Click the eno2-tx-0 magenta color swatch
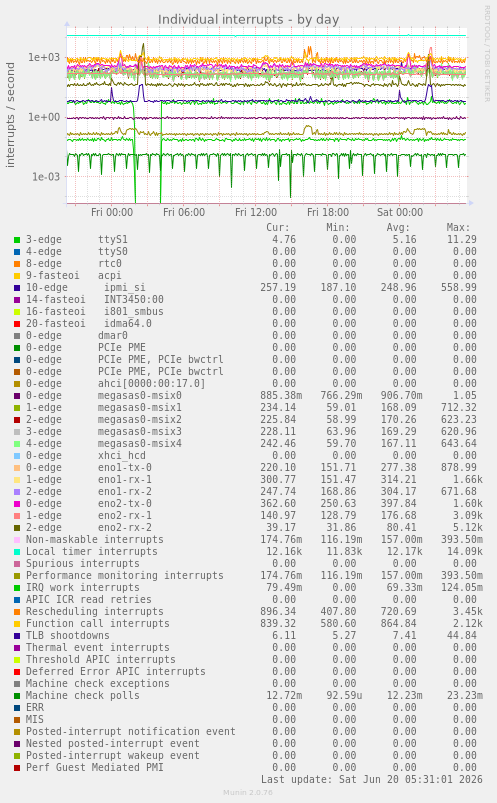 pos(17,504)
